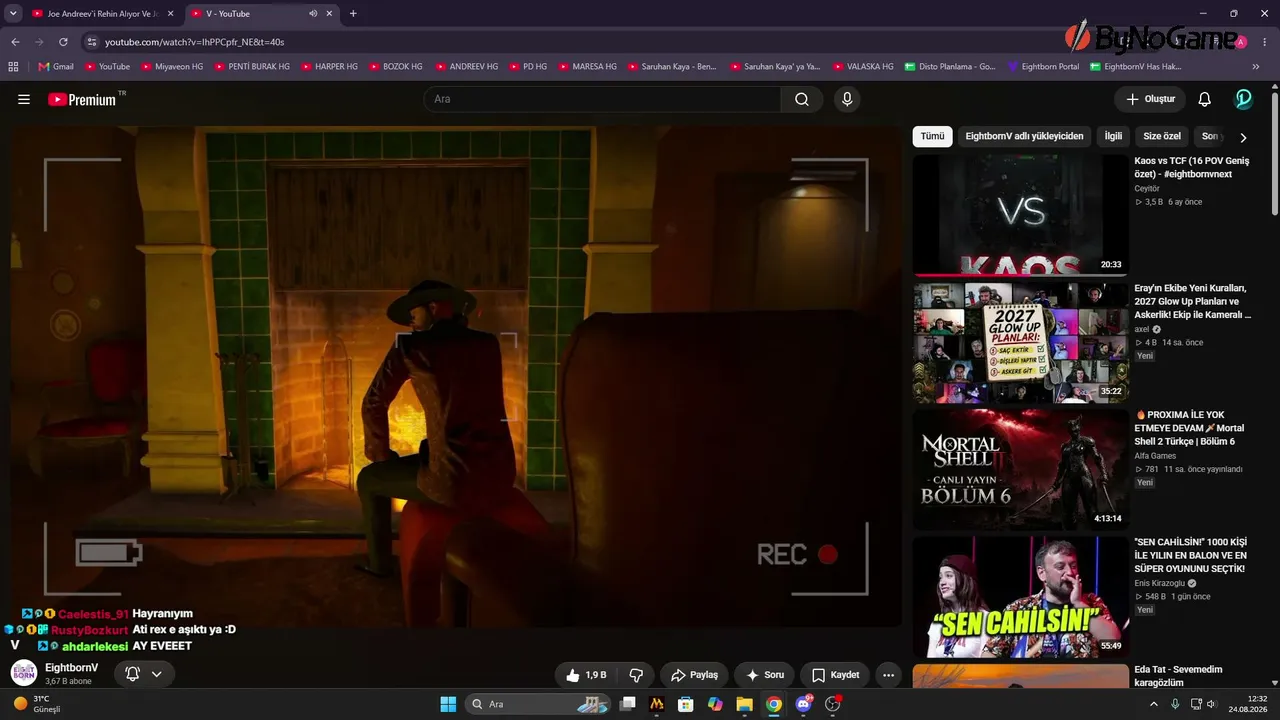The width and height of the screenshot is (1280, 720).
Task: Show hidden system tray icons
Action: tap(1153, 704)
